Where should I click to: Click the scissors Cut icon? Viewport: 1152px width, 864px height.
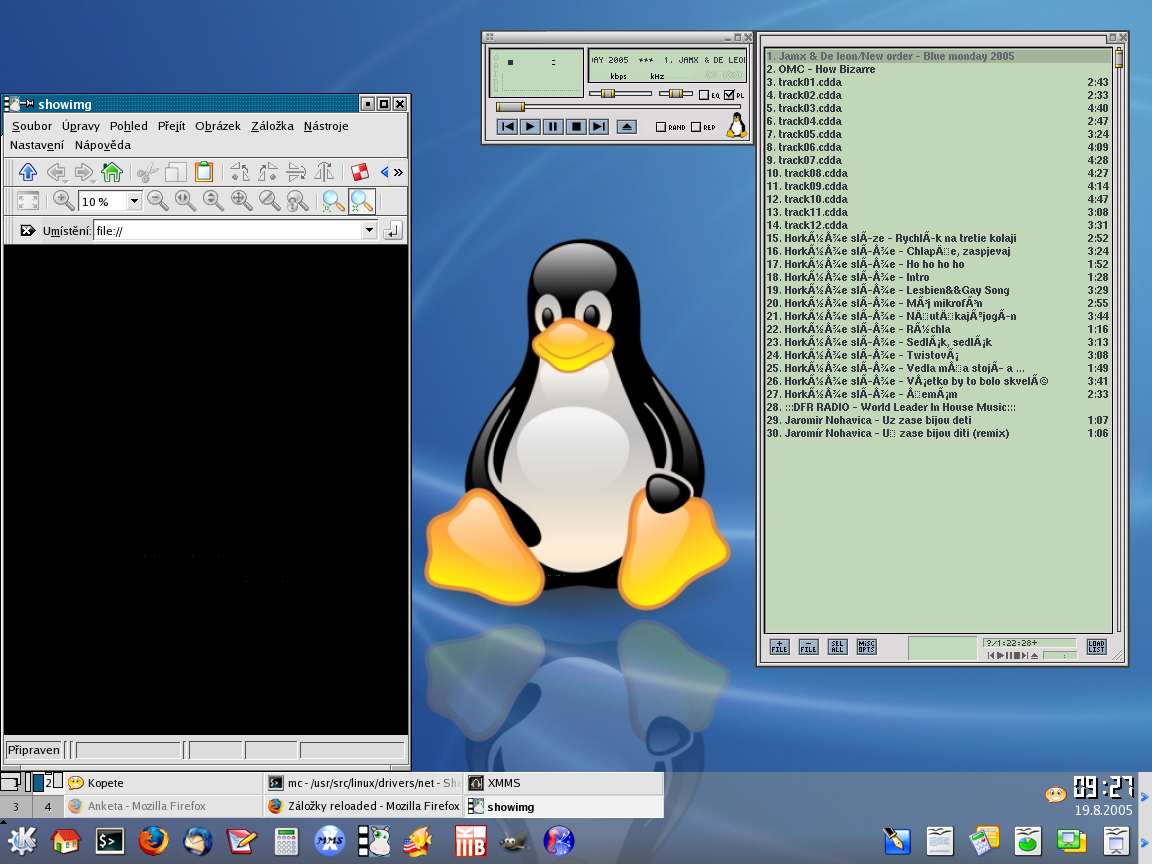[x=148, y=172]
